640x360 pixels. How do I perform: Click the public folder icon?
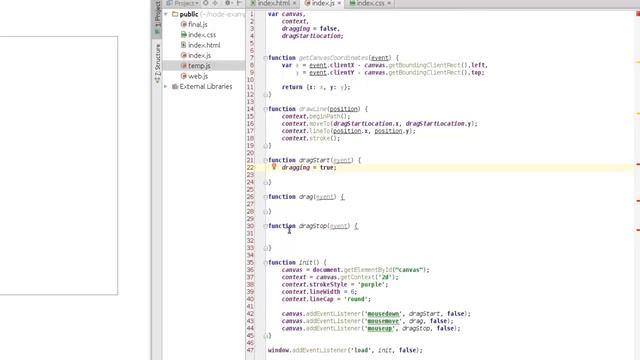coord(175,14)
